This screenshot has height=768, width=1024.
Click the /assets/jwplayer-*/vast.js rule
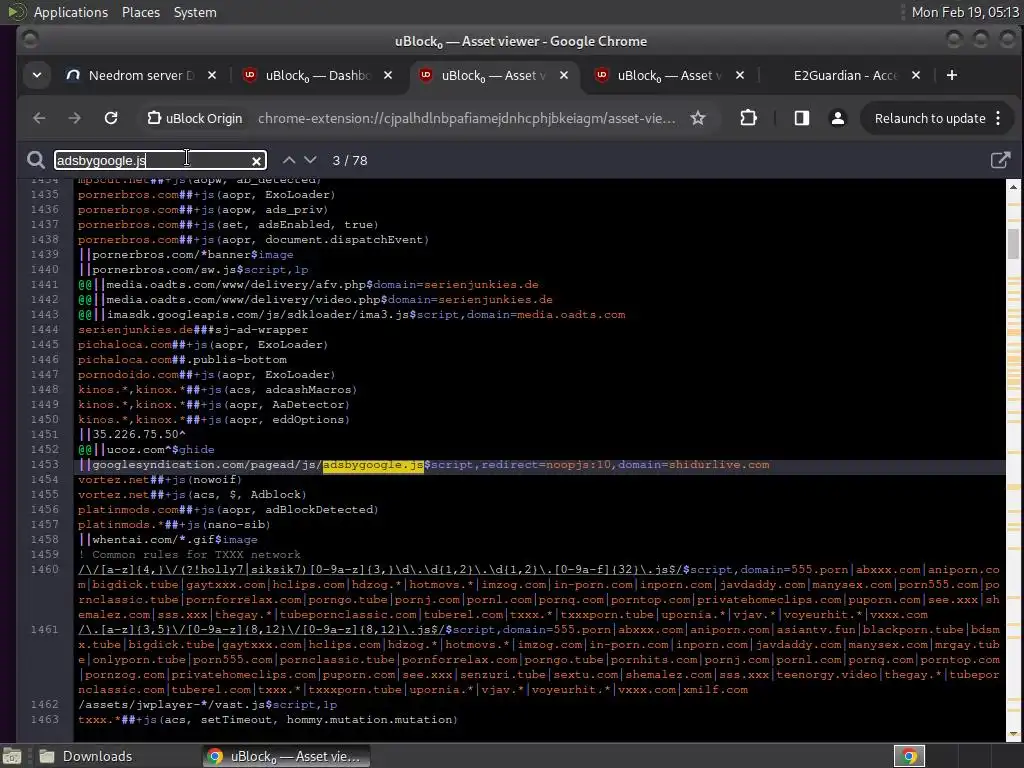point(208,705)
